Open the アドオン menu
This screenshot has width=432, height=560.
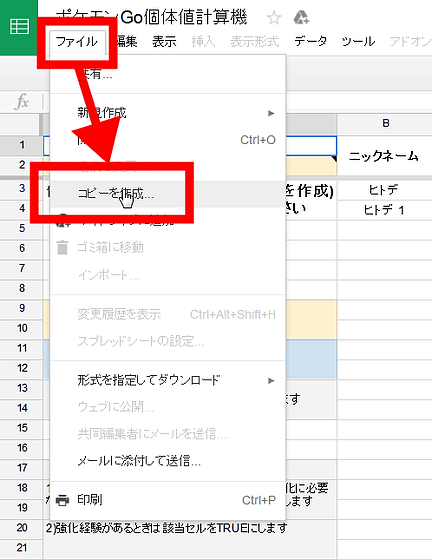411,42
